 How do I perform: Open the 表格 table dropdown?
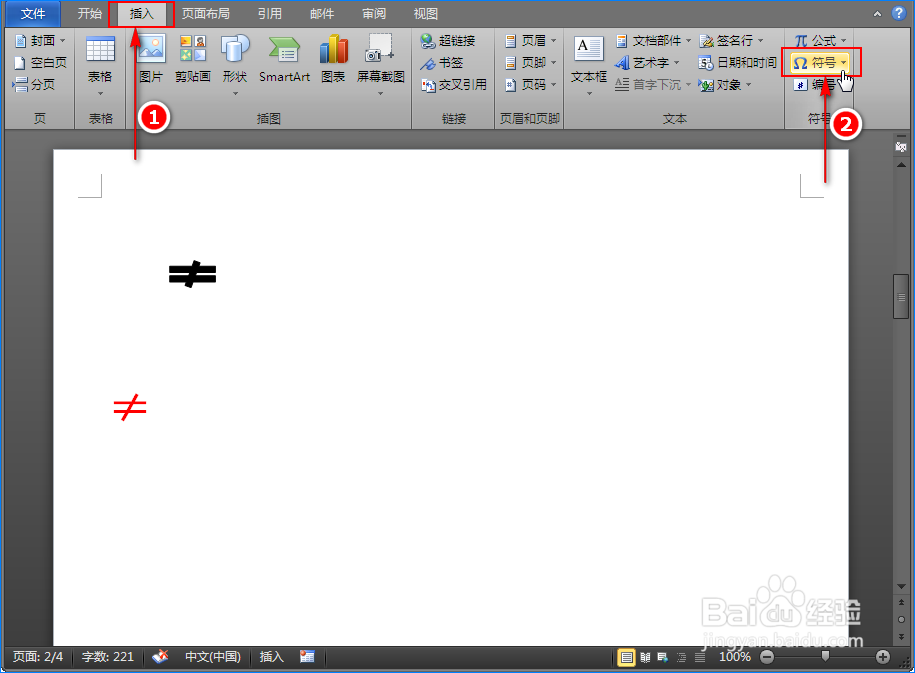click(99, 60)
